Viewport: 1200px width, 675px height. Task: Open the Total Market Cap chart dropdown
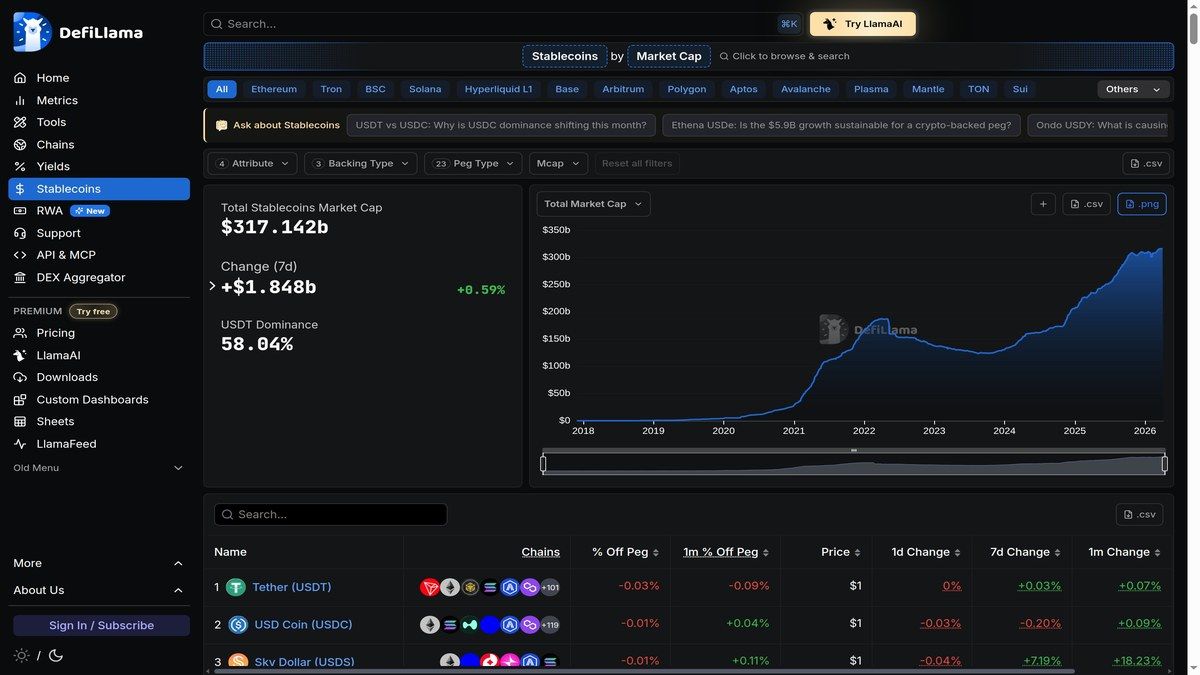(592, 203)
